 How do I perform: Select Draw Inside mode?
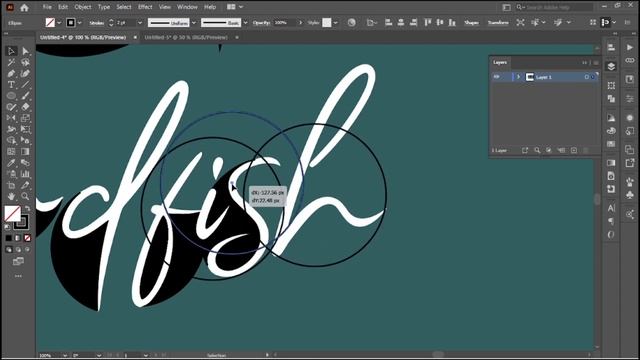click(27, 249)
